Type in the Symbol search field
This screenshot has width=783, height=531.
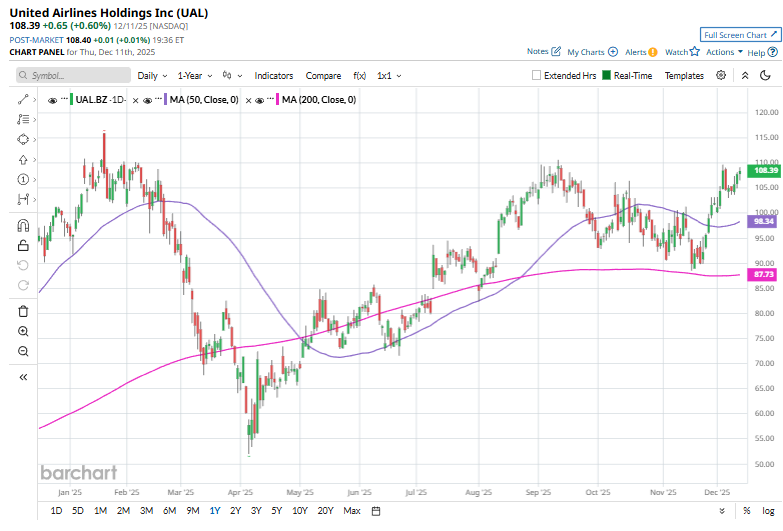point(78,75)
